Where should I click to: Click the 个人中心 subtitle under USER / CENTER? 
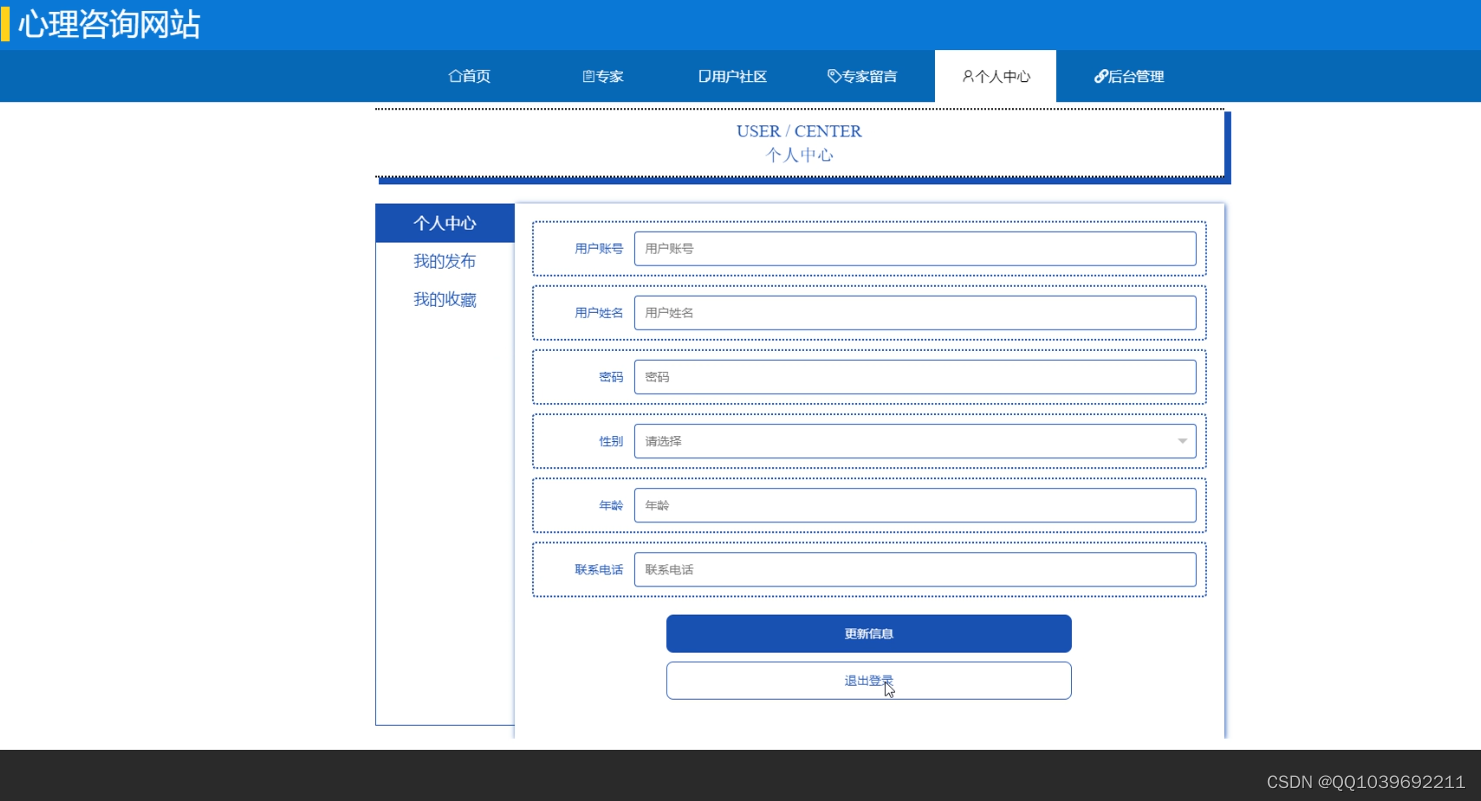tap(799, 155)
